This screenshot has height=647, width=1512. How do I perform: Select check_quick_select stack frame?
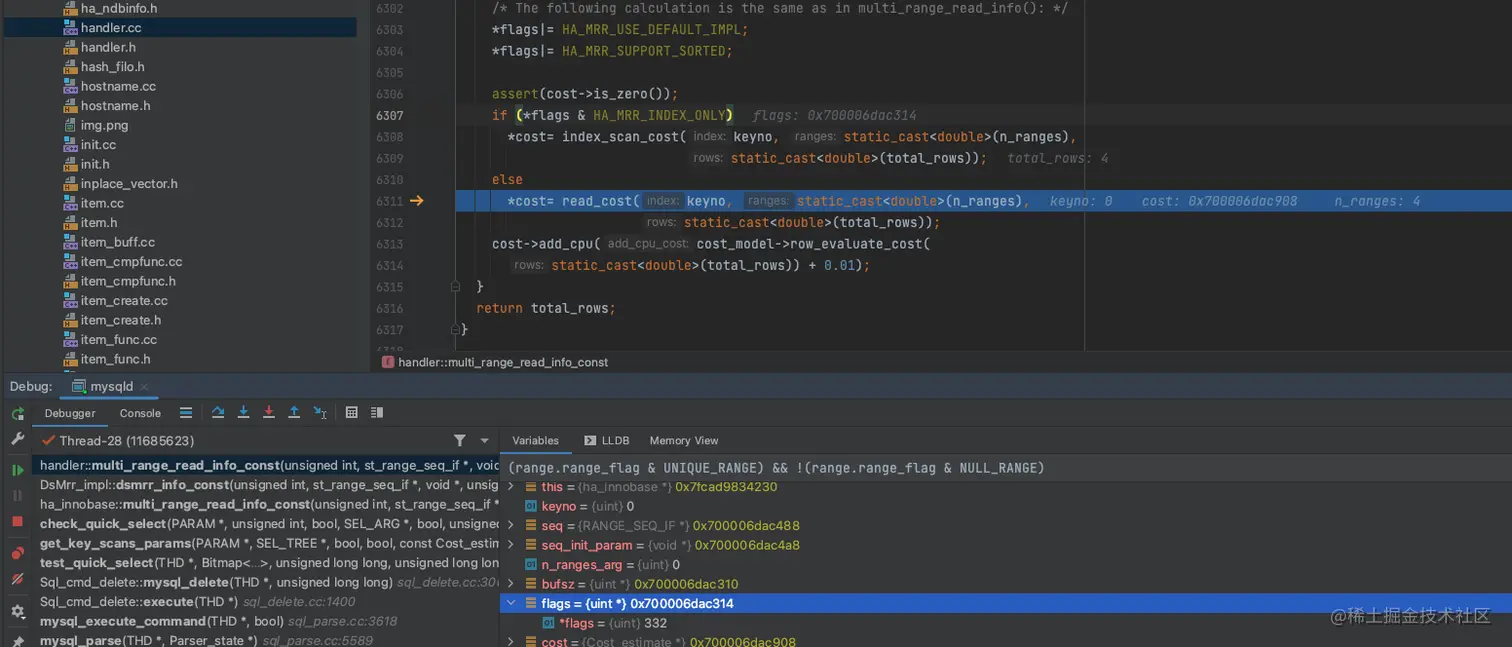coord(266,524)
